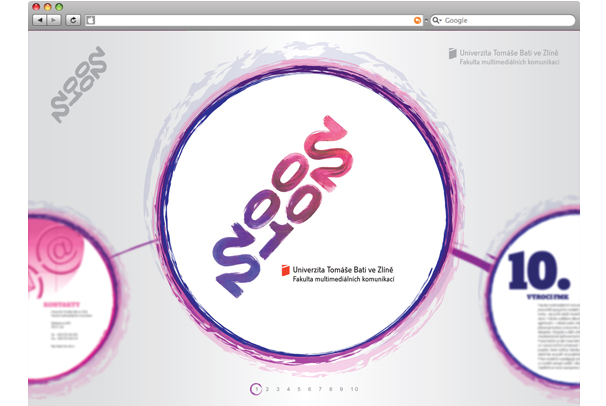Select the circled page 1 indicator

(256, 389)
